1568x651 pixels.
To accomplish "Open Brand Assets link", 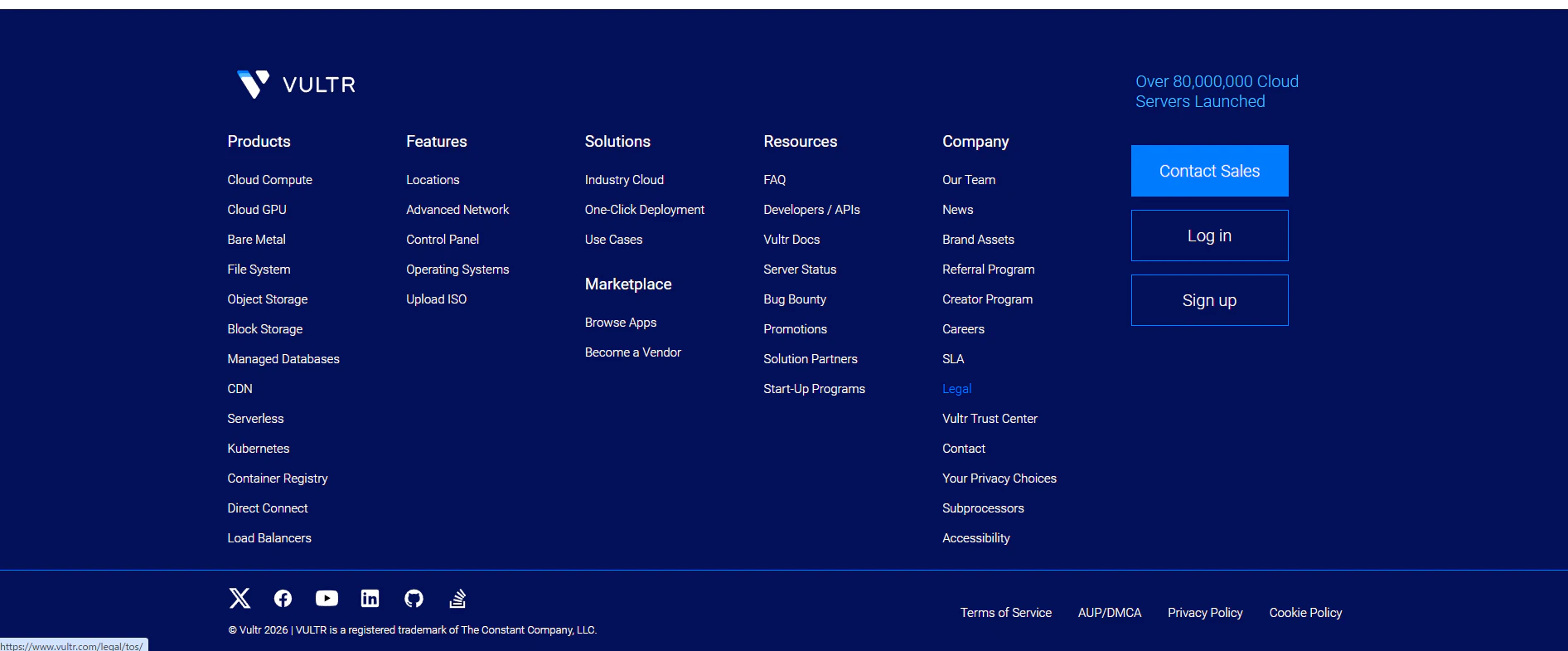I will pos(979,240).
